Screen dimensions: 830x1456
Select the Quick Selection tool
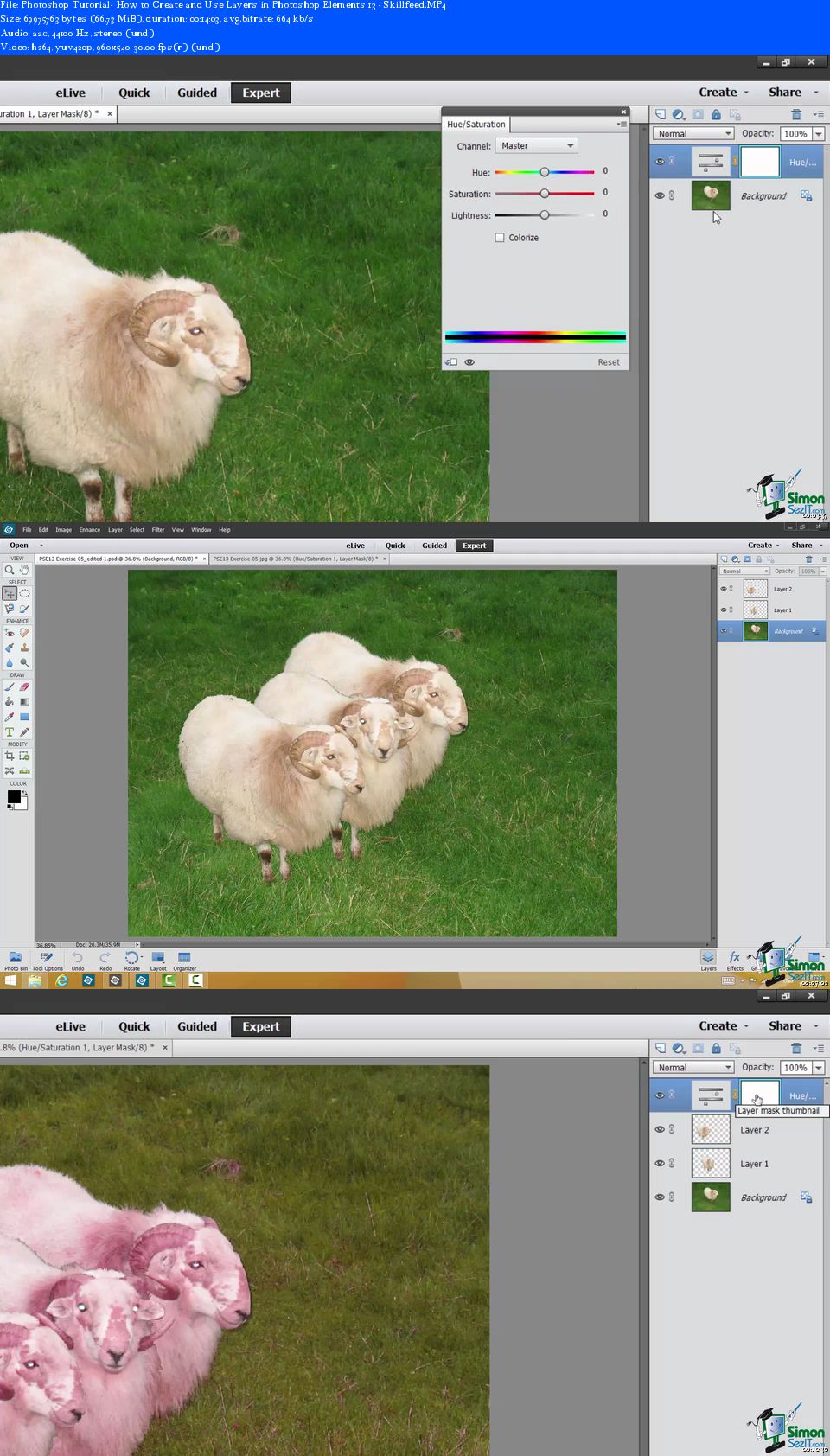pyautogui.click(x=24, y=609)
